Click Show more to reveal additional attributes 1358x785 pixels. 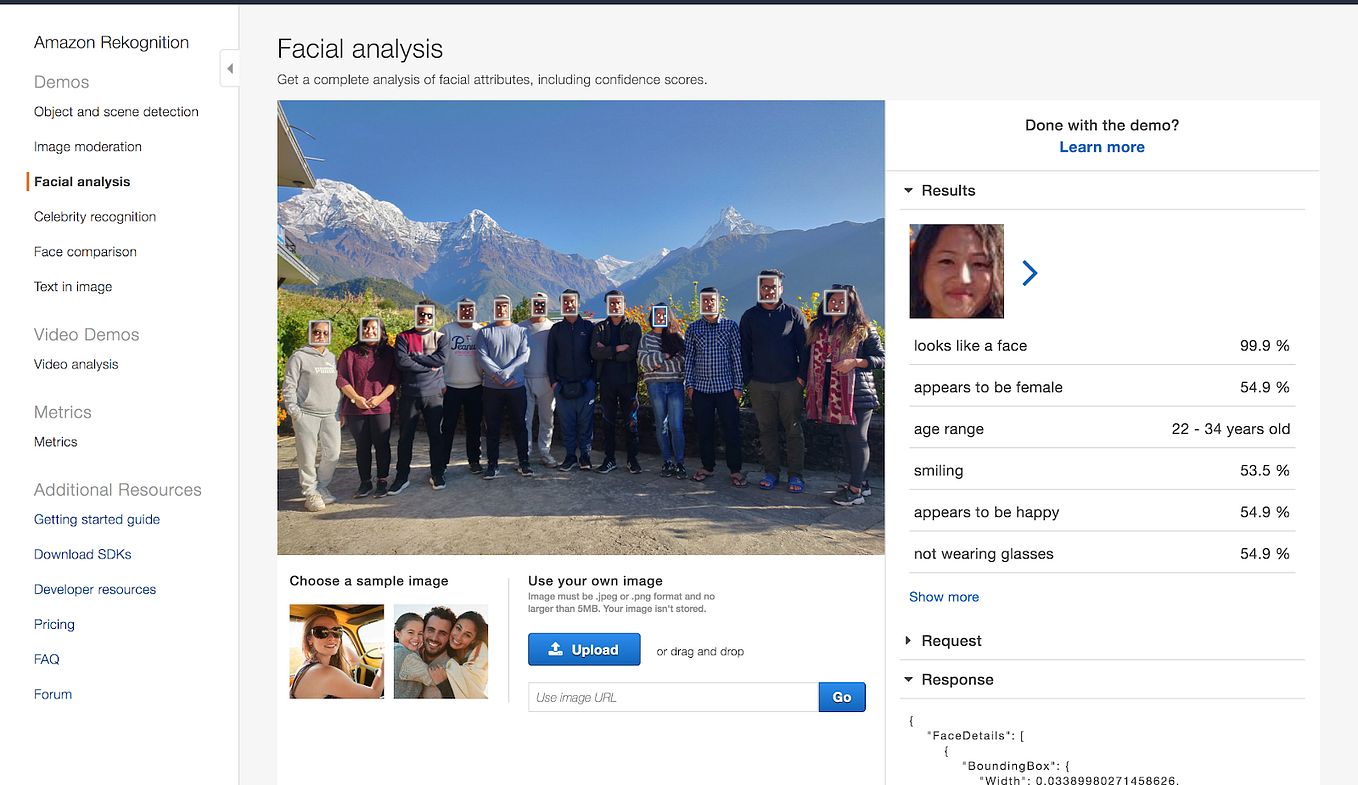943,596
